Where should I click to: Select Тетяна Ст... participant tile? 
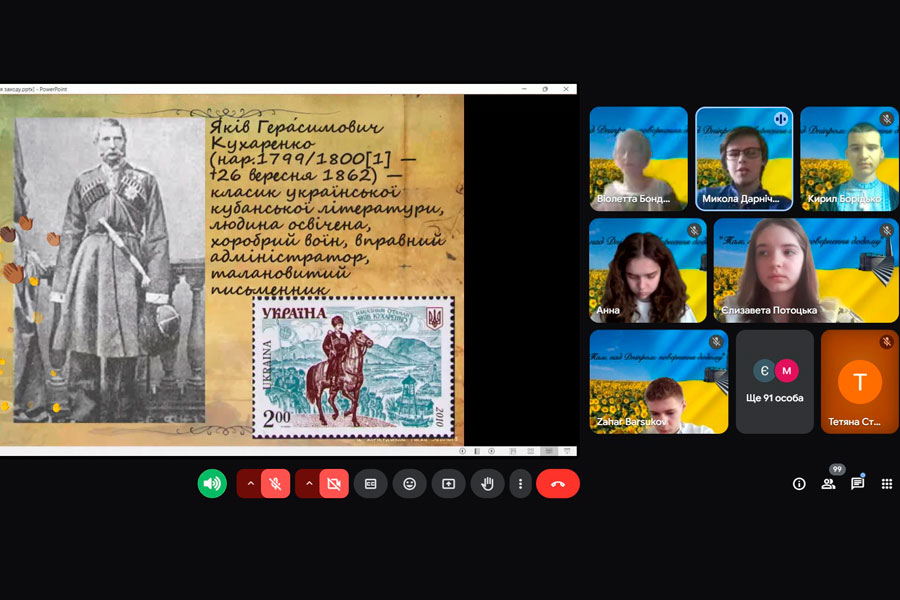point(860,381)
